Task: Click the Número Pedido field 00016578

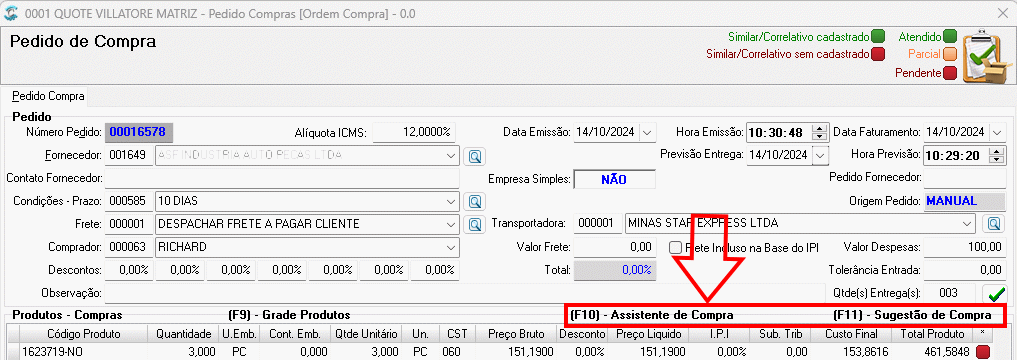Action: (x=138, y=132)
